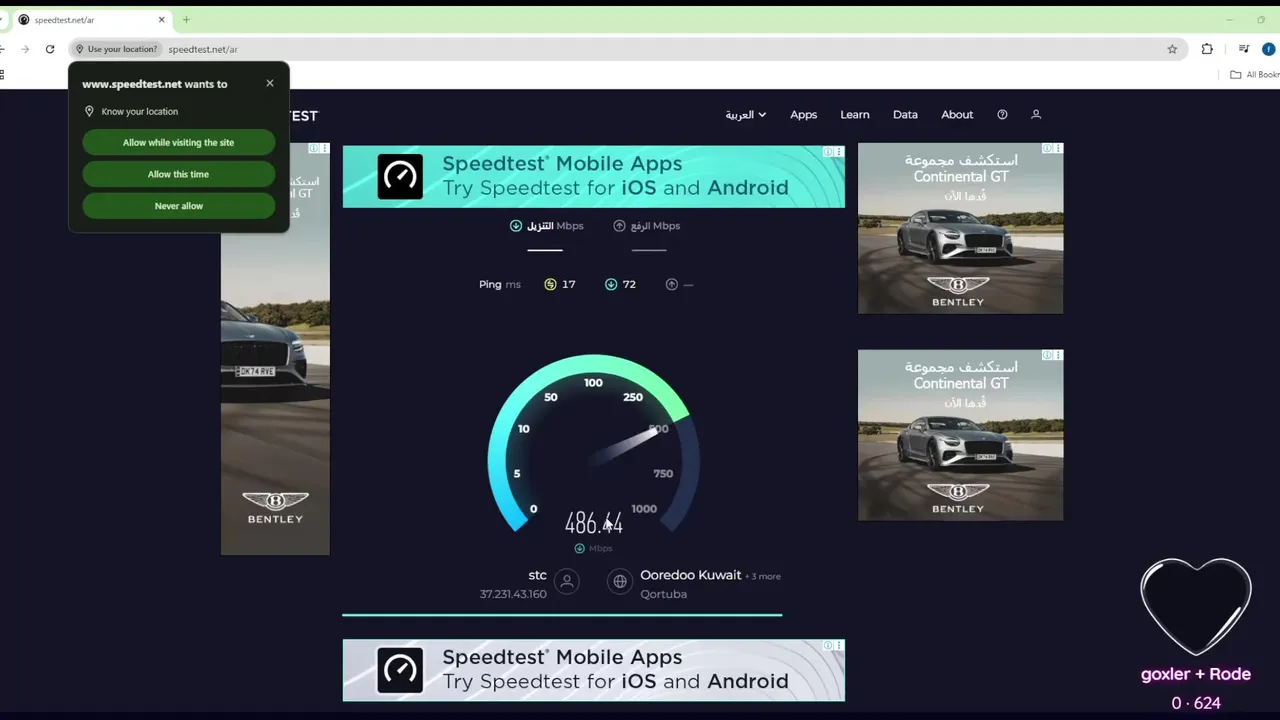Close the speedtest.net/ar tab
This screenshot has width=1280, height=720.
click(x=161, y=19)
